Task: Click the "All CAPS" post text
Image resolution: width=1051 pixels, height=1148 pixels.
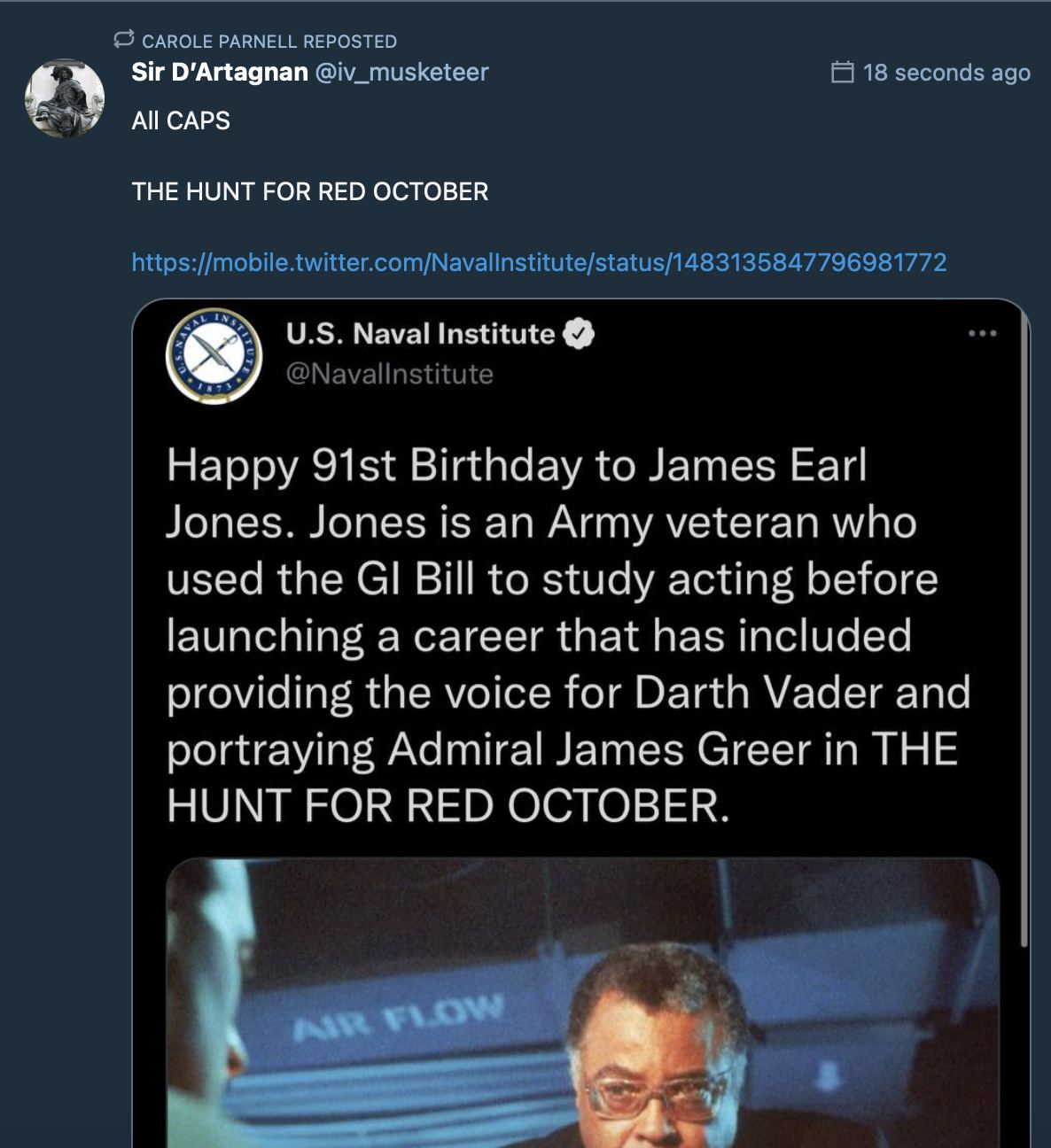Action: 181,120
